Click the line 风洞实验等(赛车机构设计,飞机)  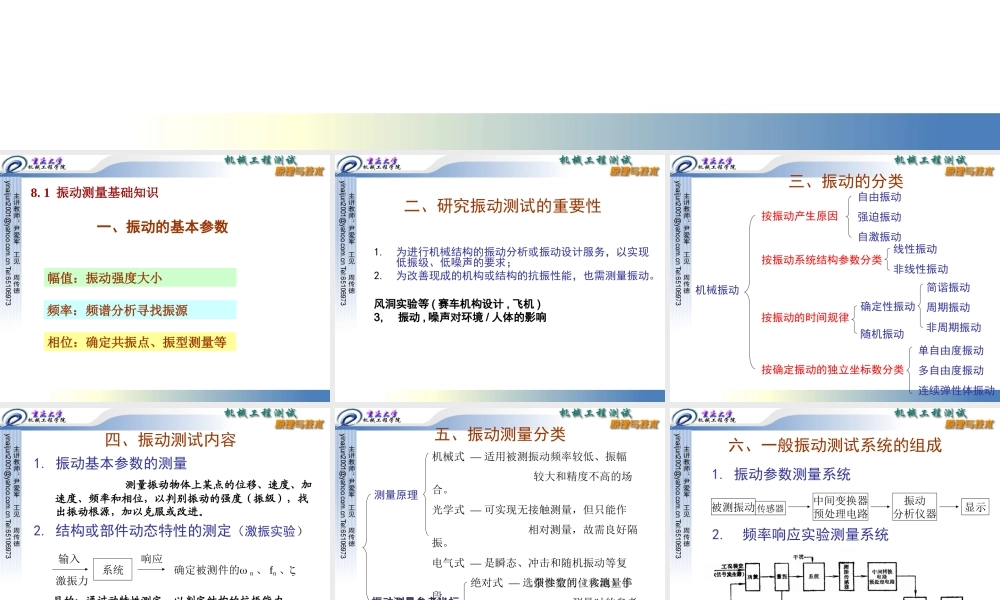click(x=457, y=304)
